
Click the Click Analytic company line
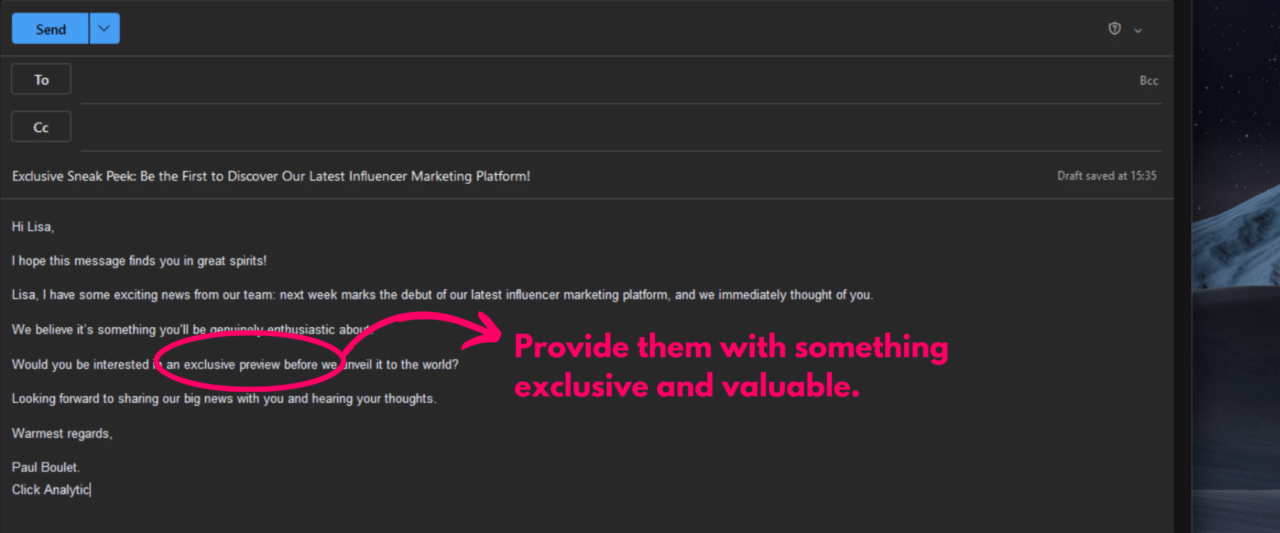pyautogui.click(x=51, y=490)
